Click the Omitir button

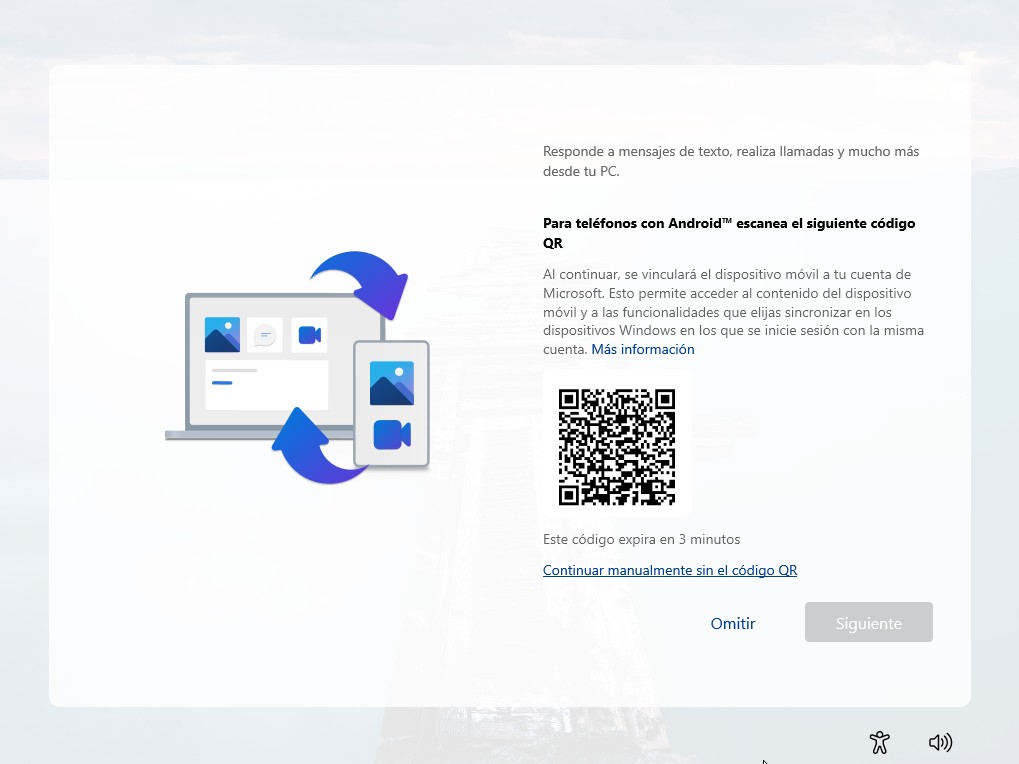732,623
